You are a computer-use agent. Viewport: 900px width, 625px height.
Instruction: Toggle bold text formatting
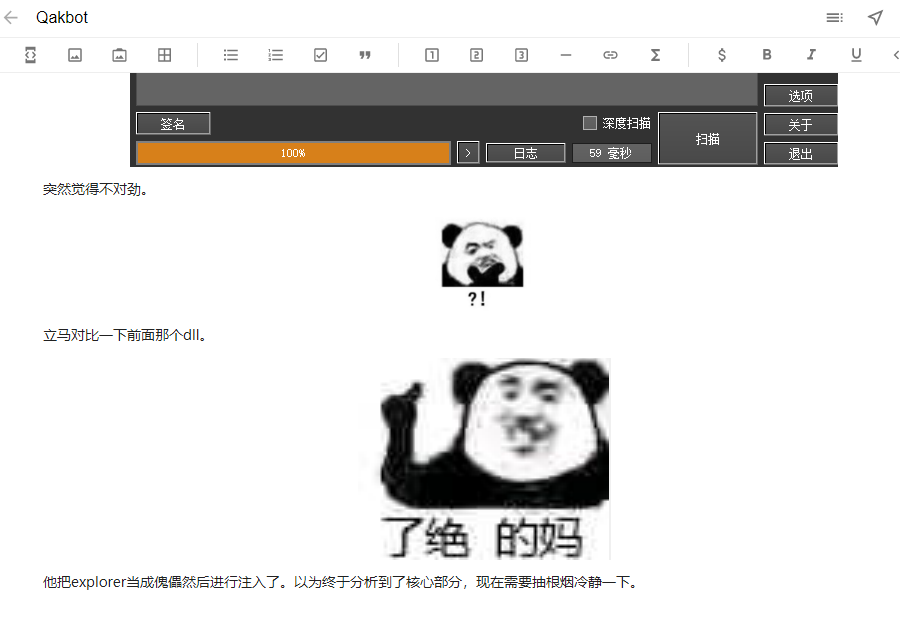[767, 55]
